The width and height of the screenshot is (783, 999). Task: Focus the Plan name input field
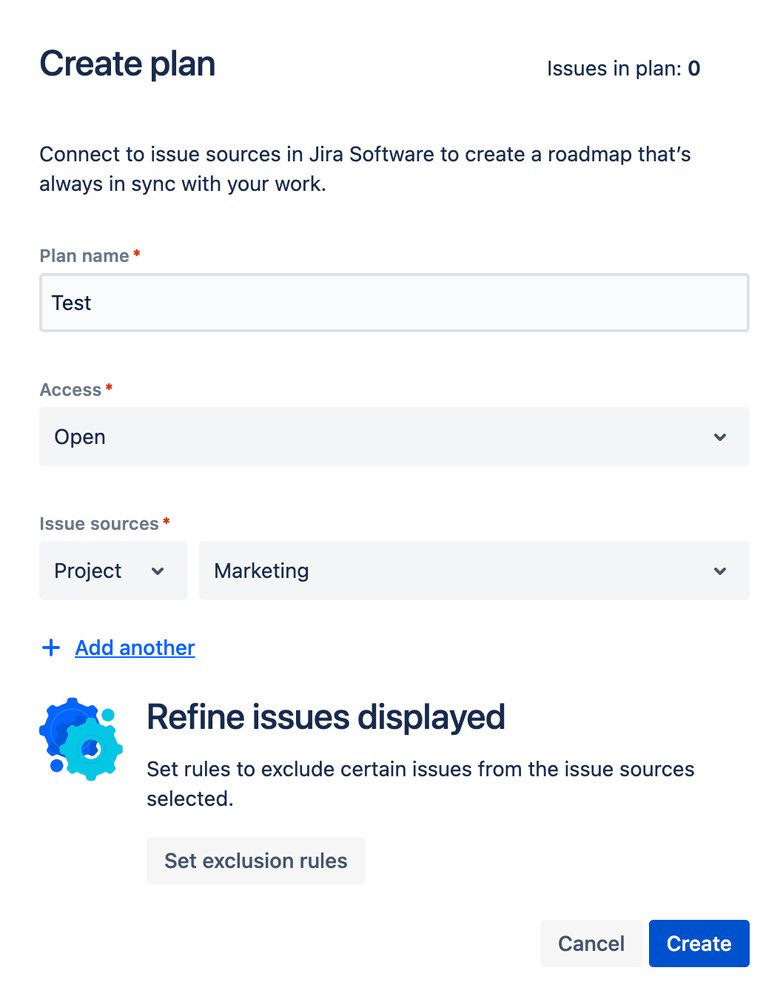393,303
